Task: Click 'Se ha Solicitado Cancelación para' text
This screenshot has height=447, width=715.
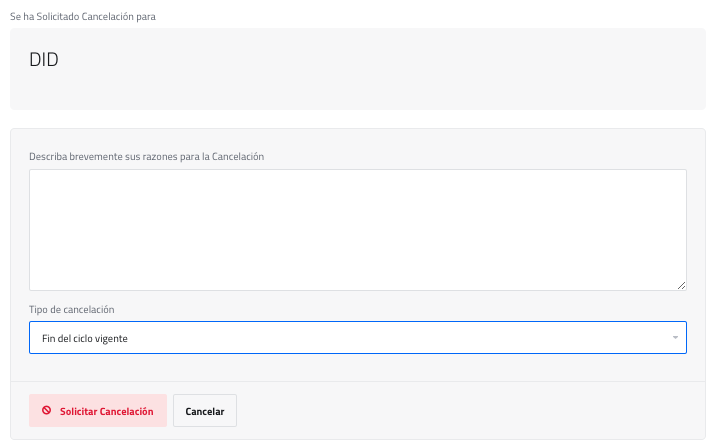Action: 82,17
